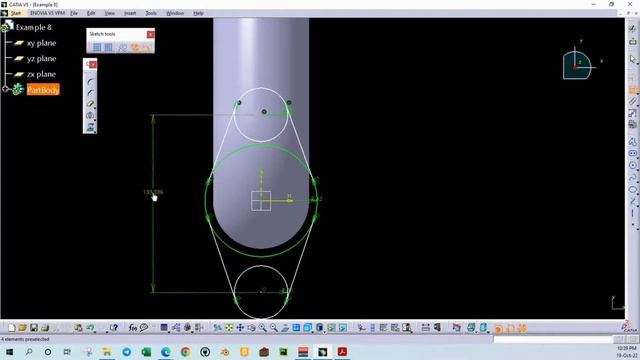Click the power input command field
Screen dimensions: 640x360
[x=553, y=339]
